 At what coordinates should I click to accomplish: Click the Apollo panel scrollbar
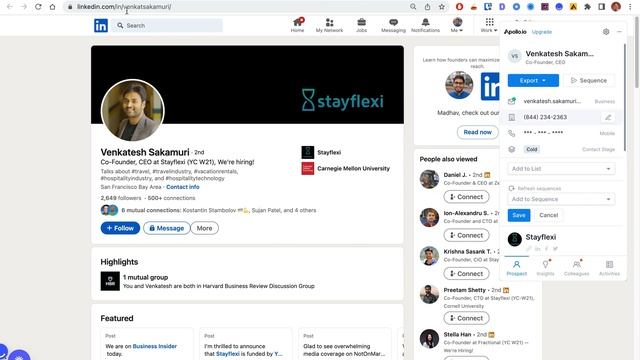[624, 98]
